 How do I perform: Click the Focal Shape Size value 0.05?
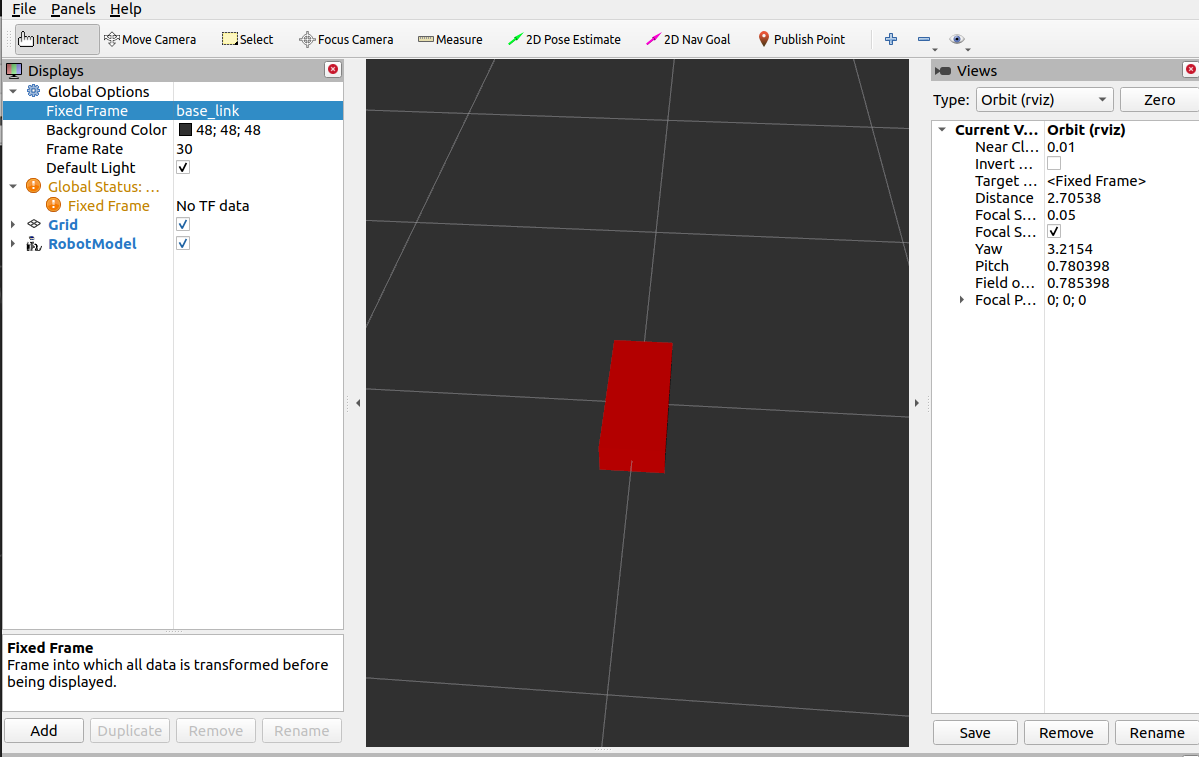pos(1061,215)
